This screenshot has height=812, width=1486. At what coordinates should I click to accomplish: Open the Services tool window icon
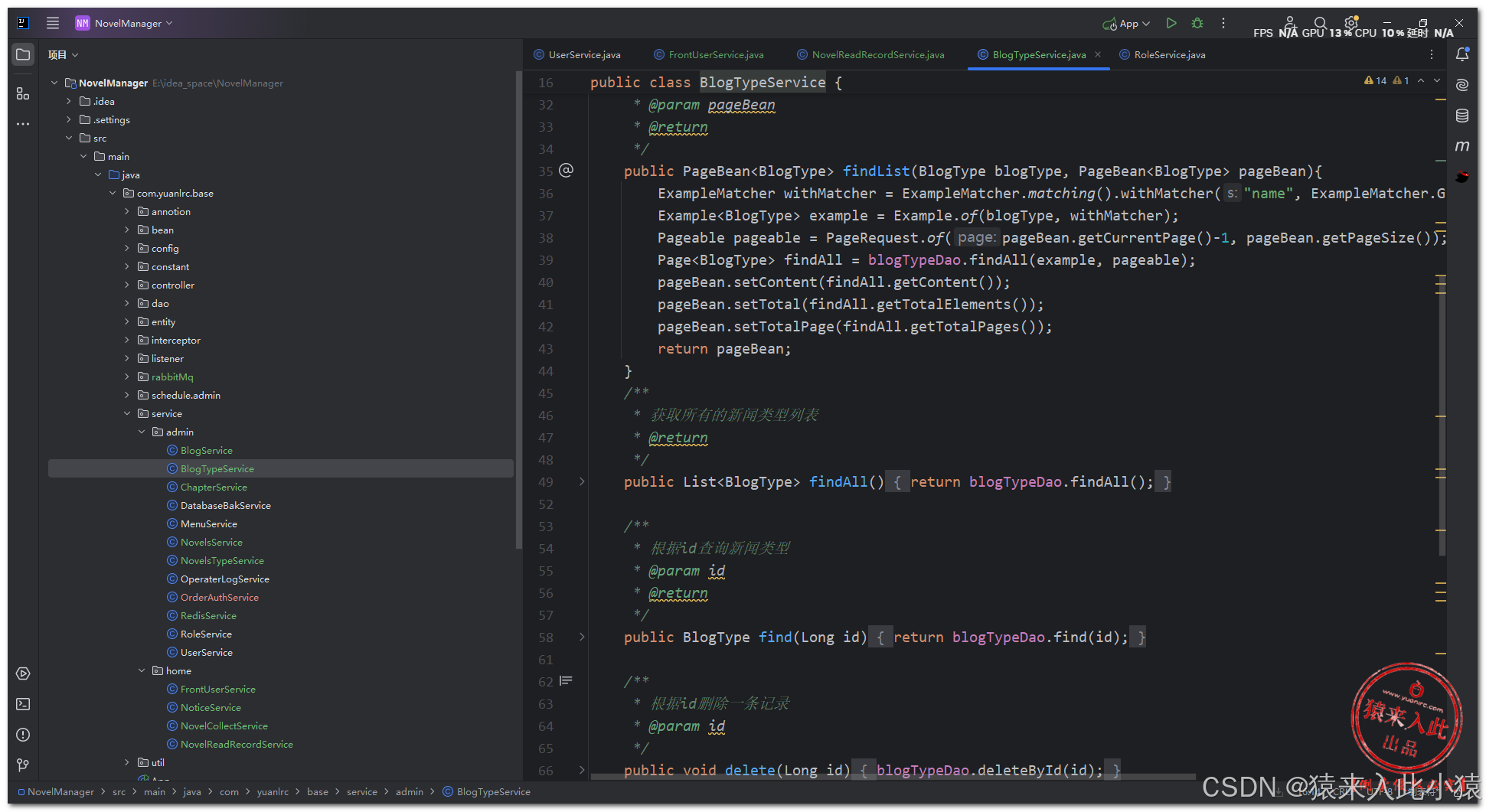point(23,673)
